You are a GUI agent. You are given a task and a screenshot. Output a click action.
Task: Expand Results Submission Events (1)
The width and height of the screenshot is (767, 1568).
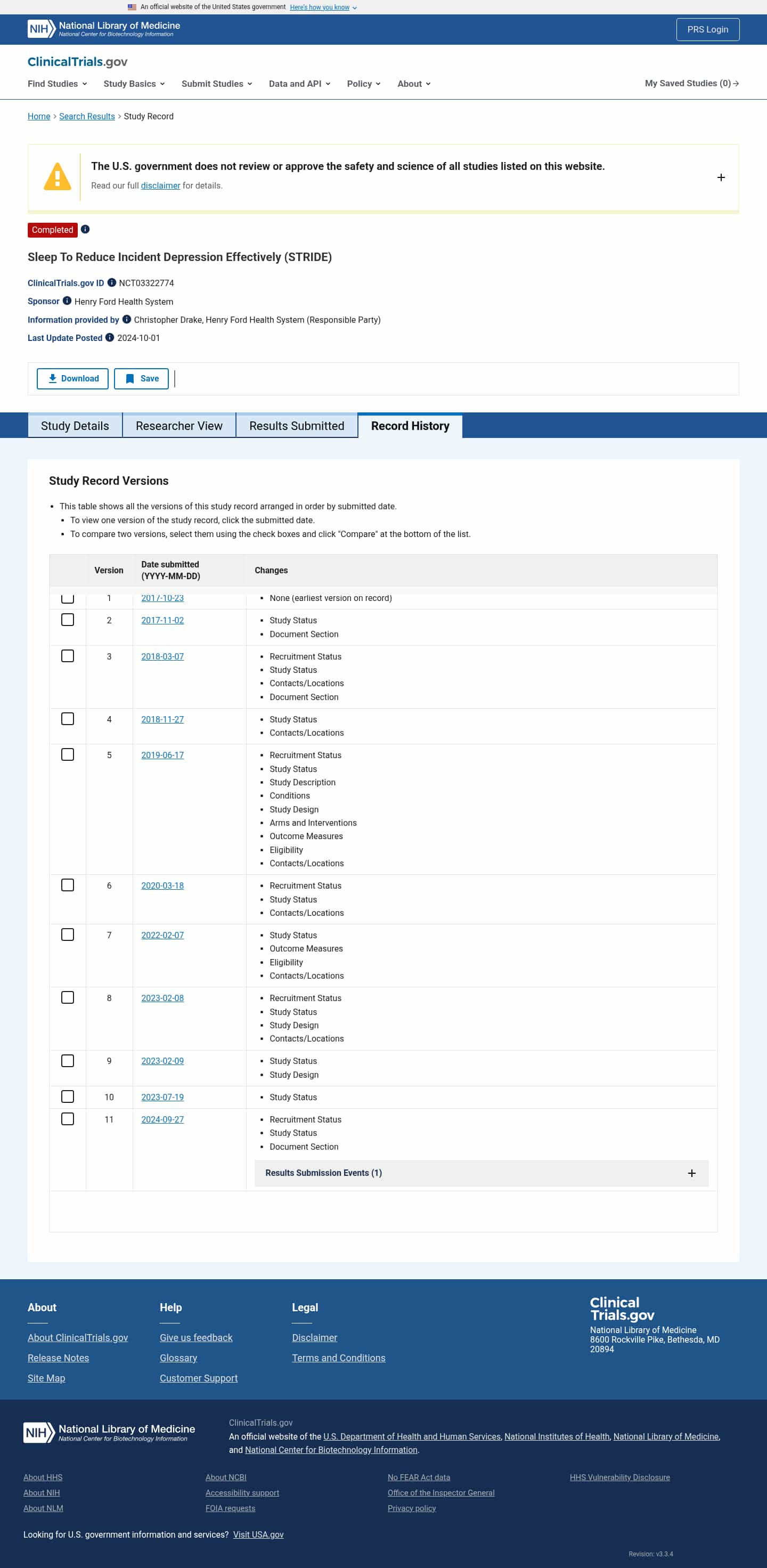point(481,1173)
